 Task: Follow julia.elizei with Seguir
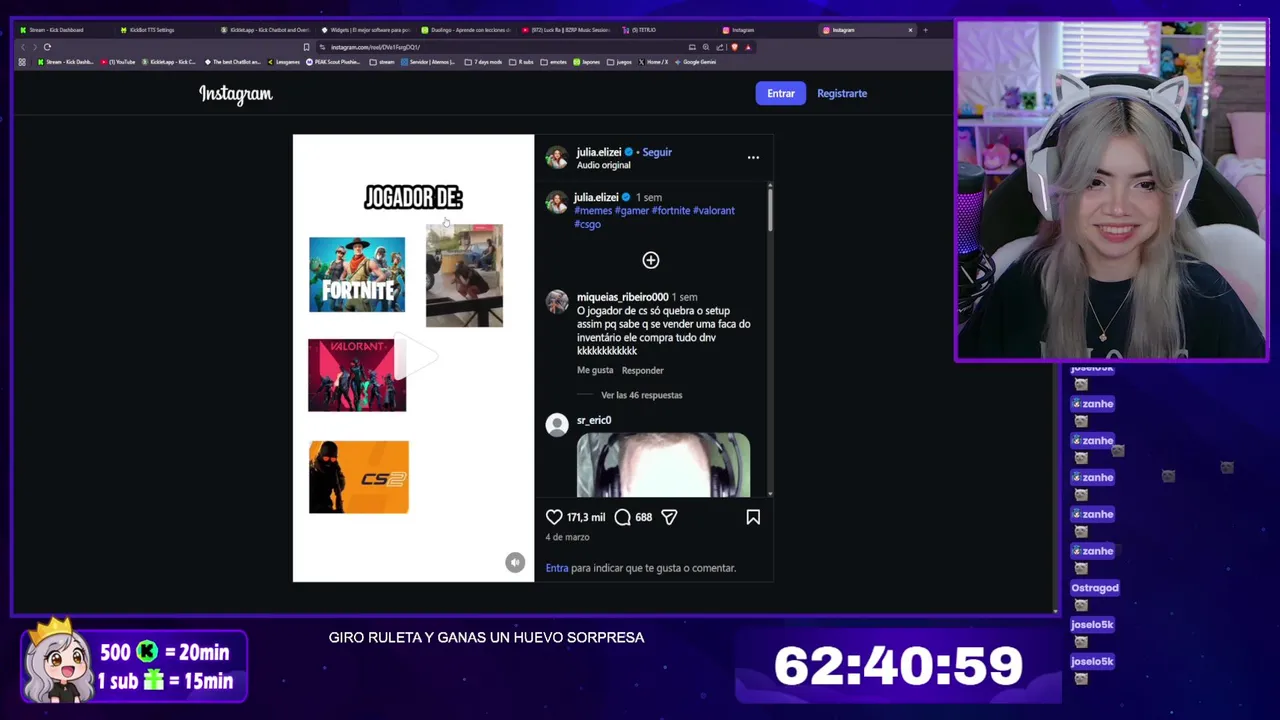click(657, 152)
